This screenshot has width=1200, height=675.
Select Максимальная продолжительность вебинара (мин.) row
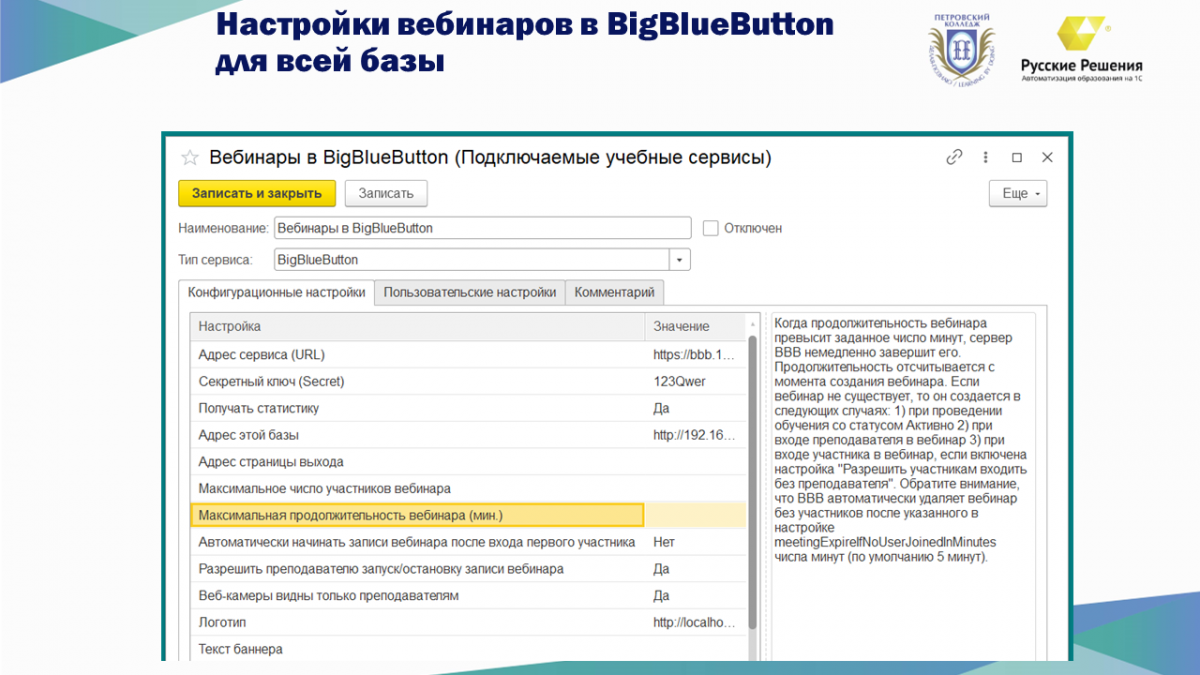468,515
